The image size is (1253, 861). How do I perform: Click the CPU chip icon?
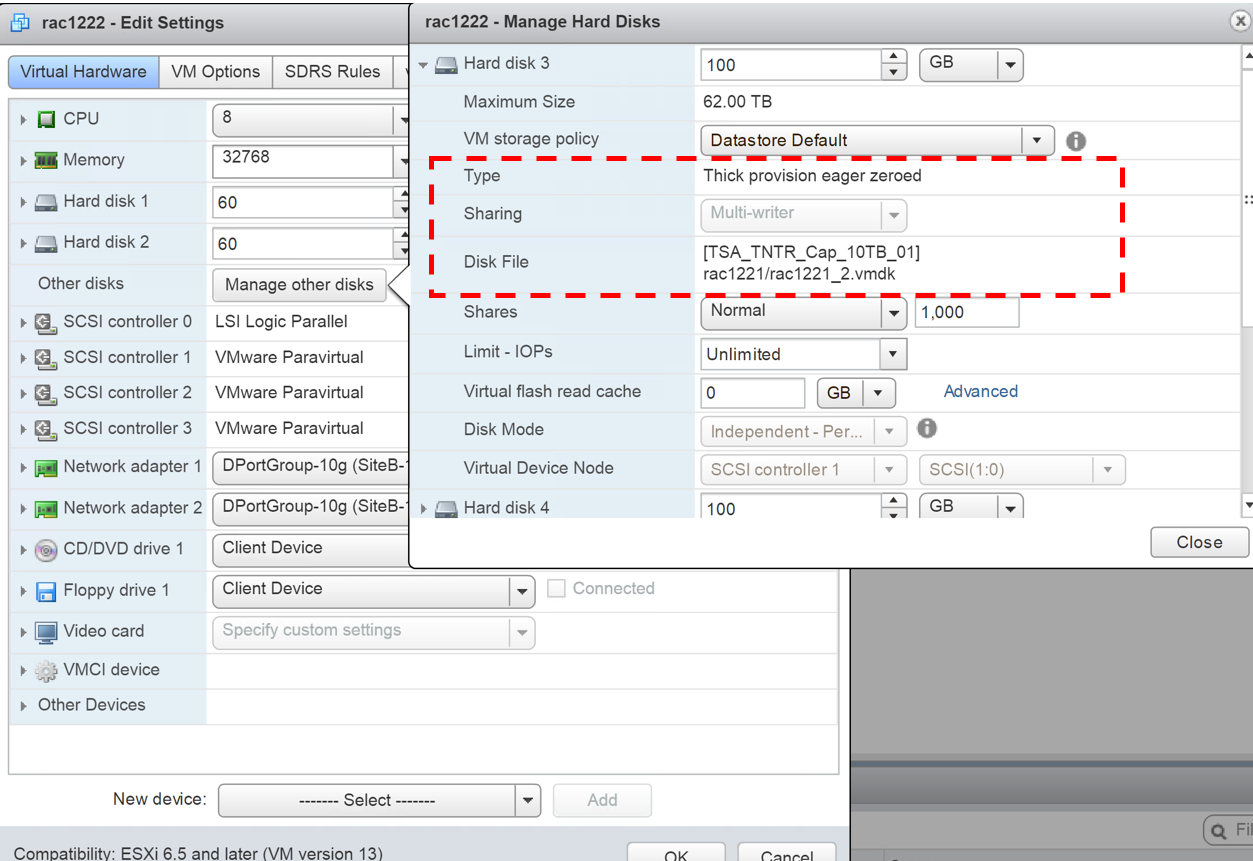(46, 119)
